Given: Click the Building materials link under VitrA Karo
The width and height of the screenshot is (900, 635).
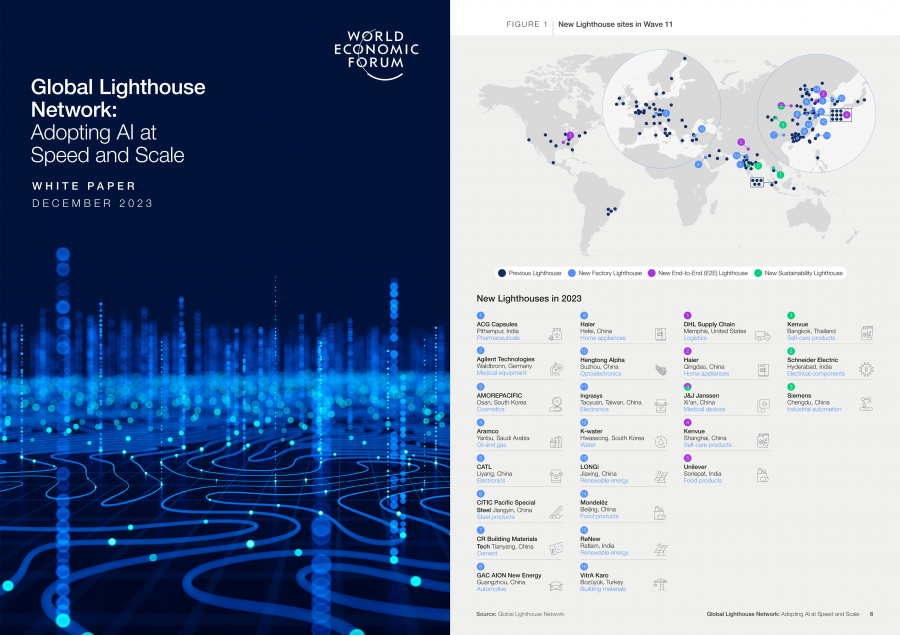Looking at the screenshot, I should coord(603,589).
